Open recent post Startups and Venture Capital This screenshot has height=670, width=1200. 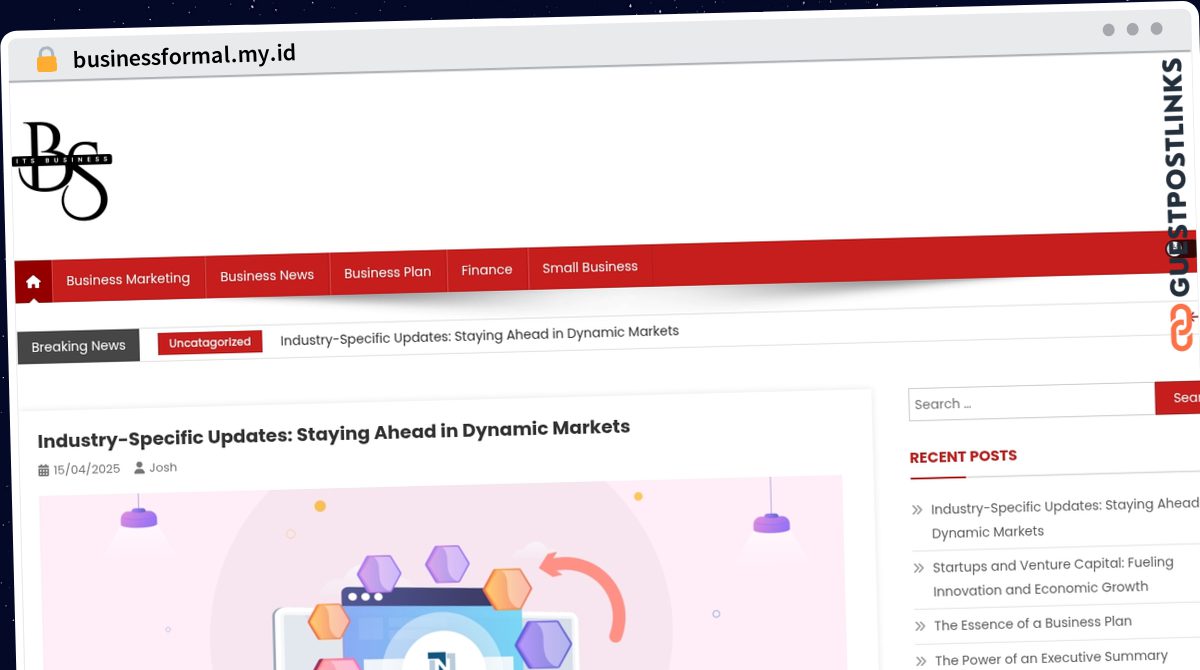pos(1053,577)
